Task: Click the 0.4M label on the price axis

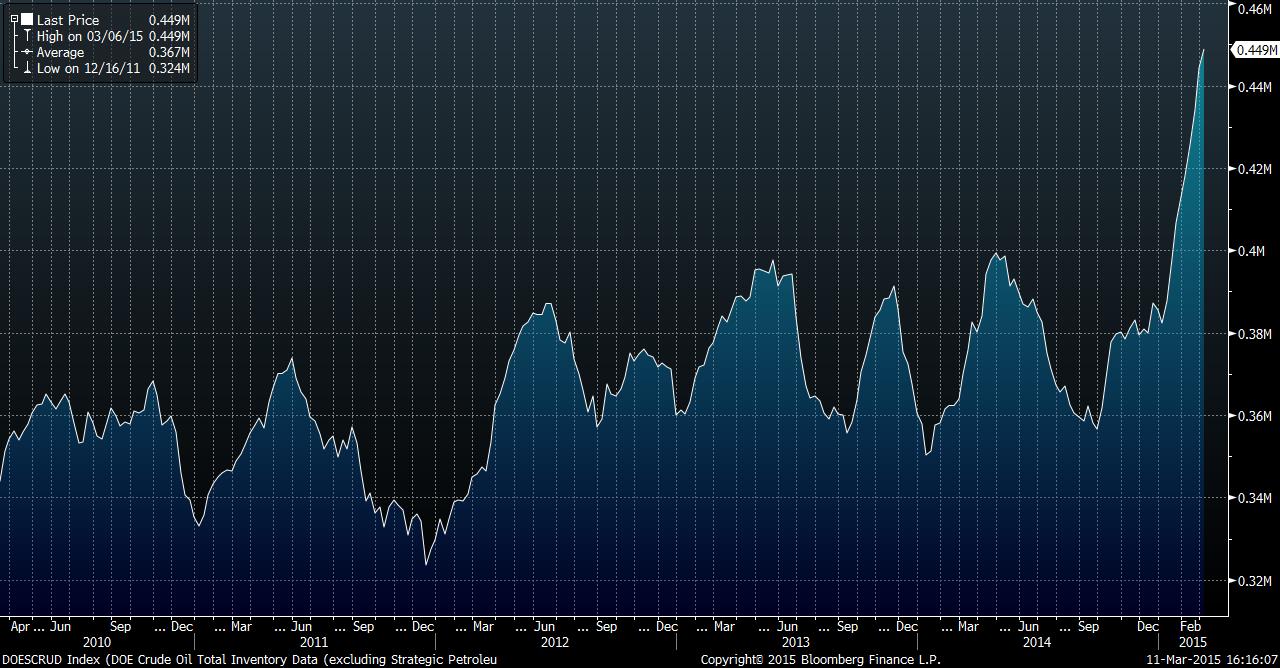Action: (x=1252, y=251)
